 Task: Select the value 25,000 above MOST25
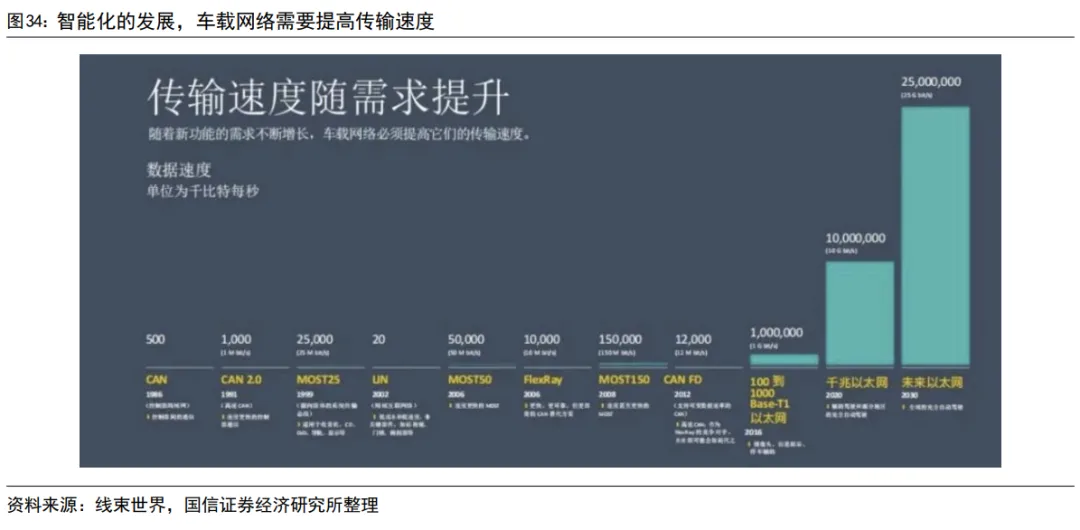point(315,340)
